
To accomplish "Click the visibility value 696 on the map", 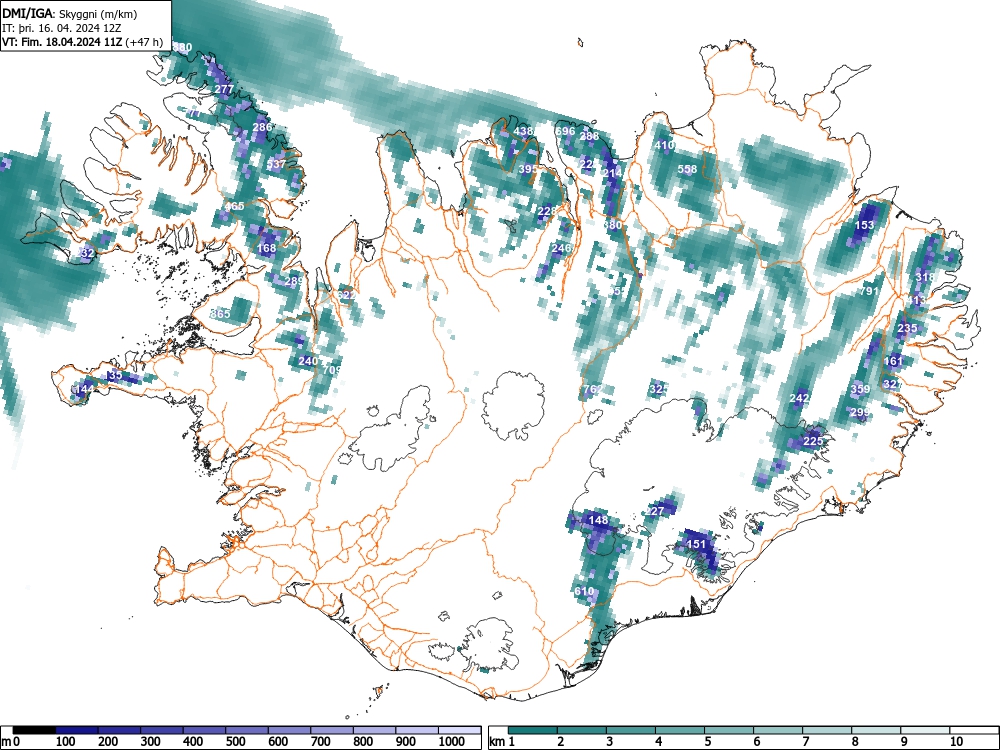I will [x=565, y=131].
